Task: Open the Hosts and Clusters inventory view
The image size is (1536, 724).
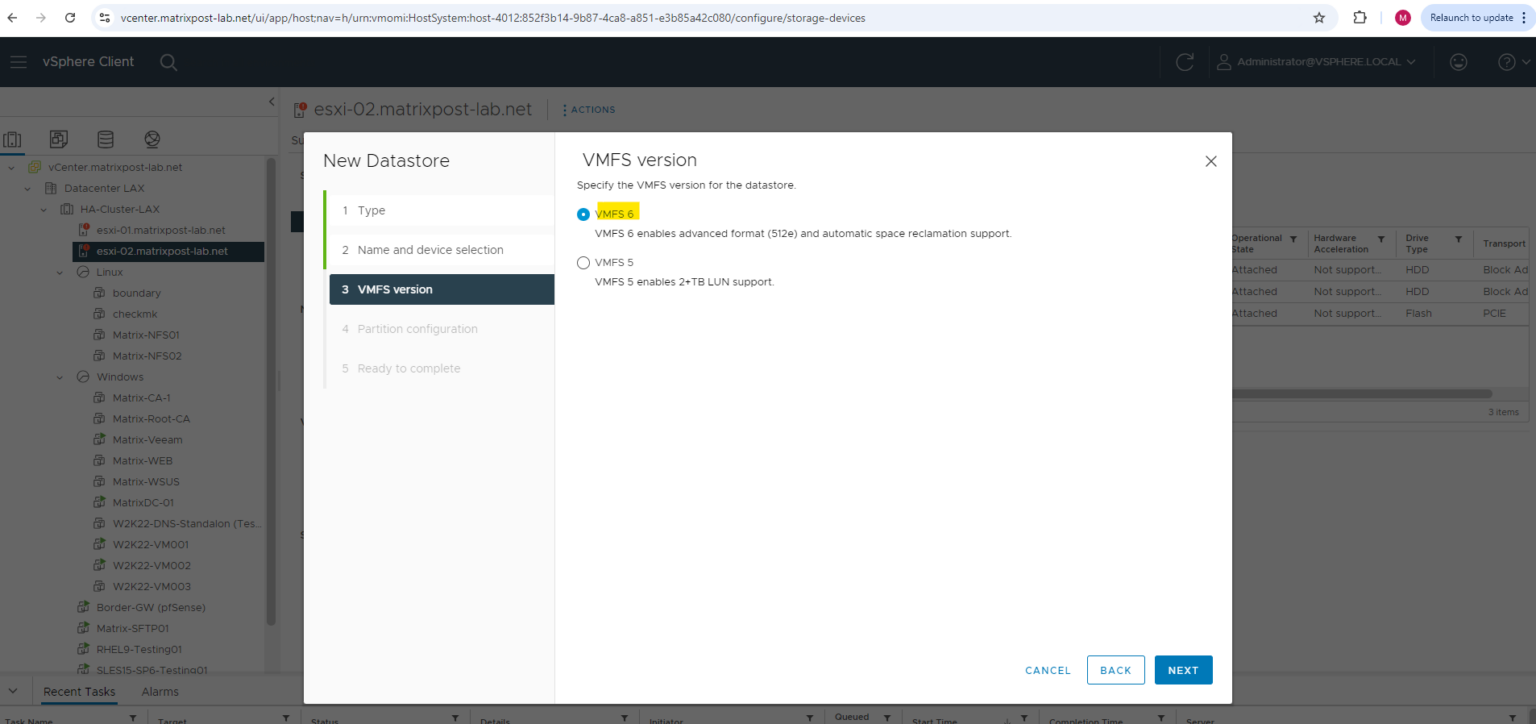Action: (x=13, y=139)
